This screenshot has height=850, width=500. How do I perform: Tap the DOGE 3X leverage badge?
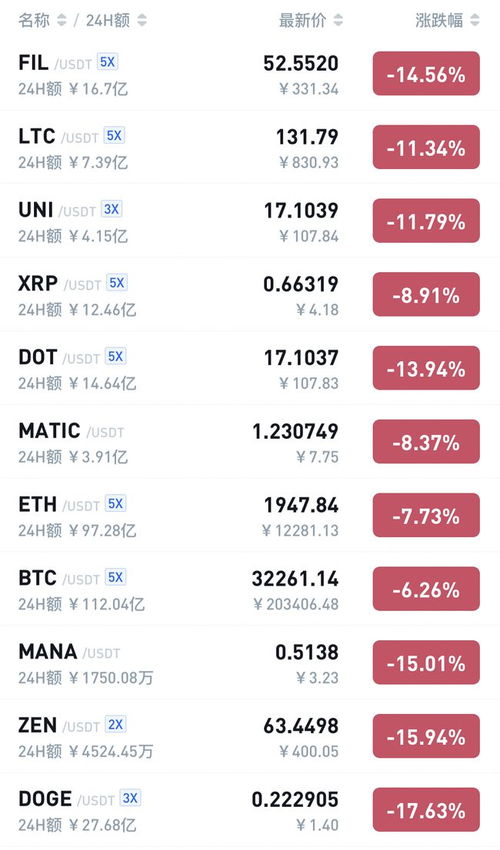tap(130, 799)
